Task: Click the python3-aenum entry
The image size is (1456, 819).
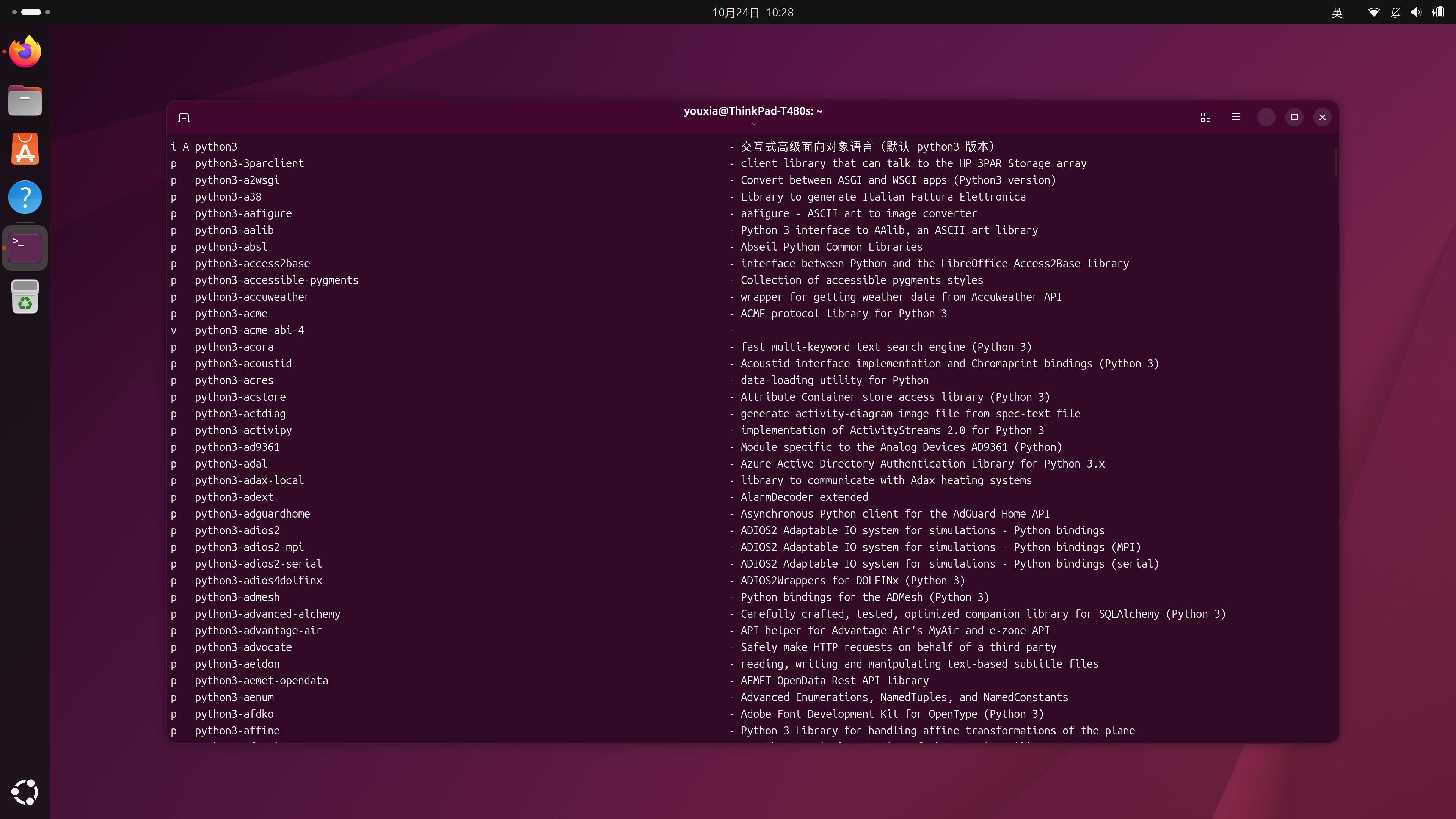Action: [x=234, y=697]
